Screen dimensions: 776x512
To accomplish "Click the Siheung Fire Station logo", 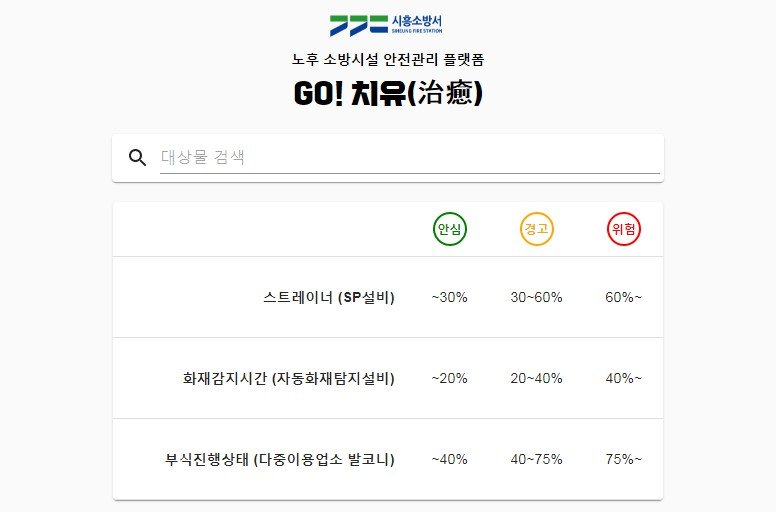I will coord(387,23).
